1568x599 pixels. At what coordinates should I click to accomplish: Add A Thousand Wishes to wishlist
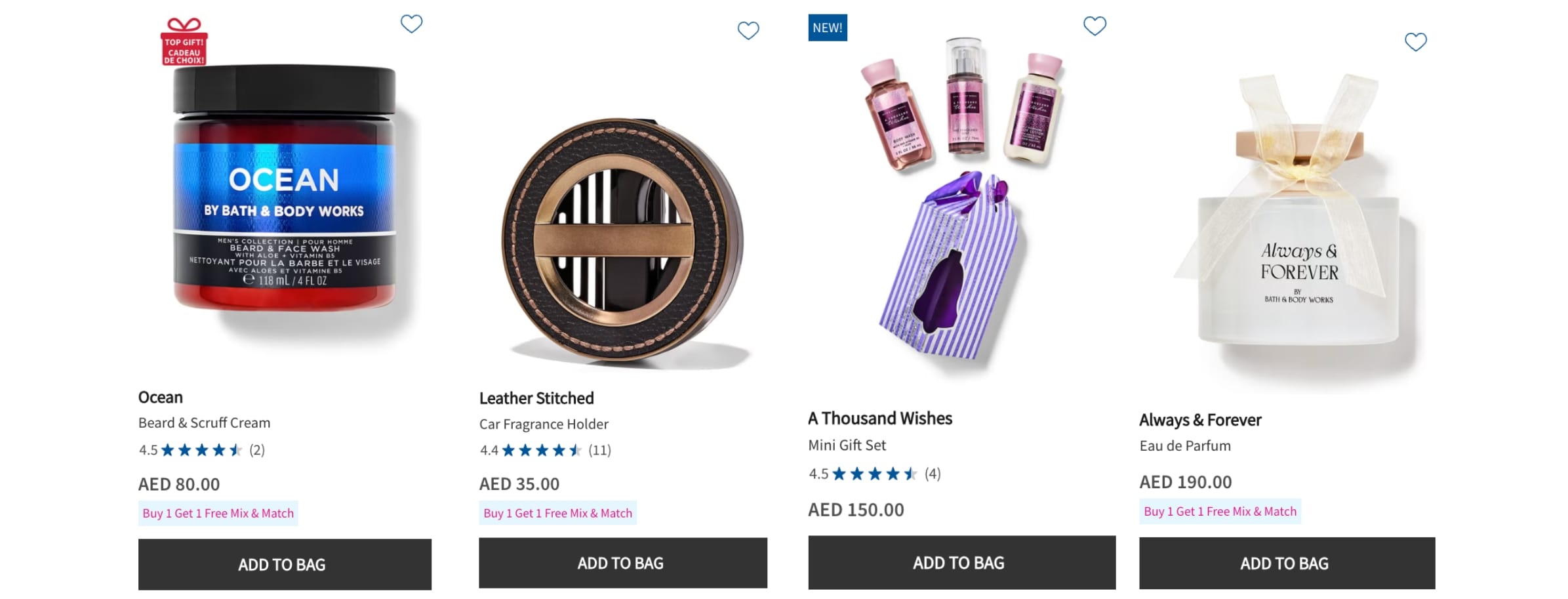pyautogui.click(x=1094, y=26)
